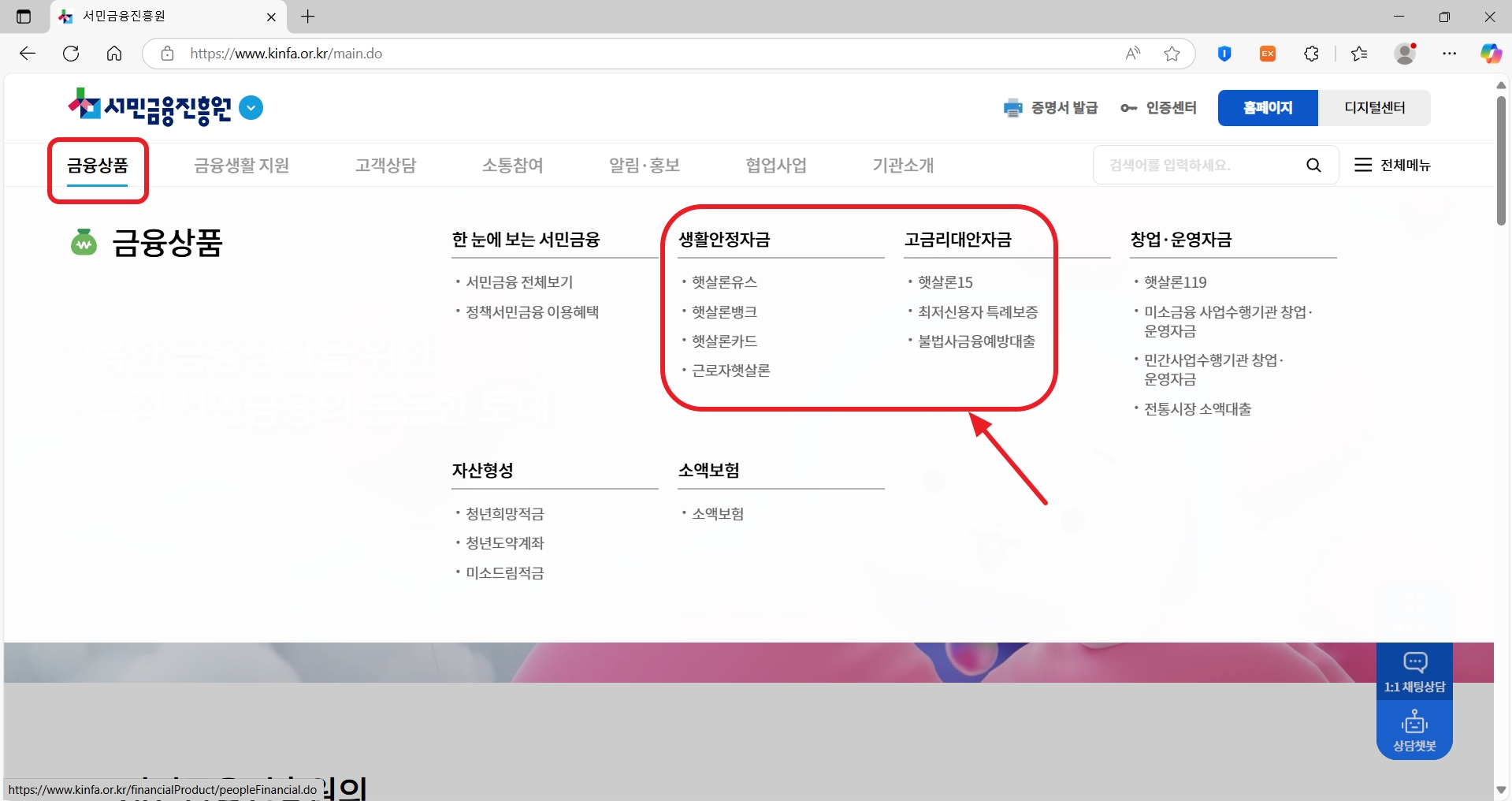Open 협업사업 menu
The height and width of the screenshot is (801, 1512).
click(776, 166)
